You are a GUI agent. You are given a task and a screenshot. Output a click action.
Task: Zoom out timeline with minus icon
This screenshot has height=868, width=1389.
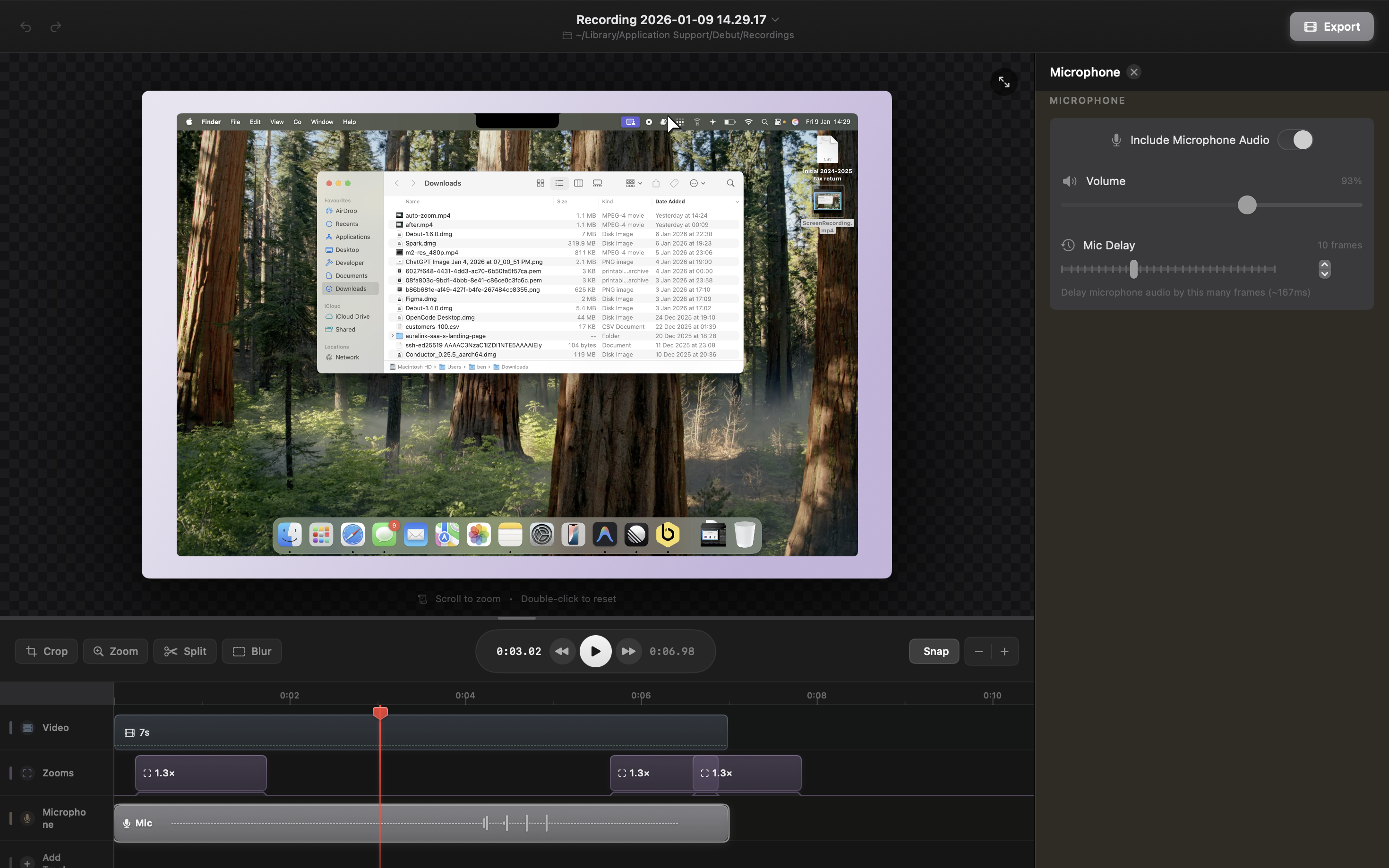[978, 651]
